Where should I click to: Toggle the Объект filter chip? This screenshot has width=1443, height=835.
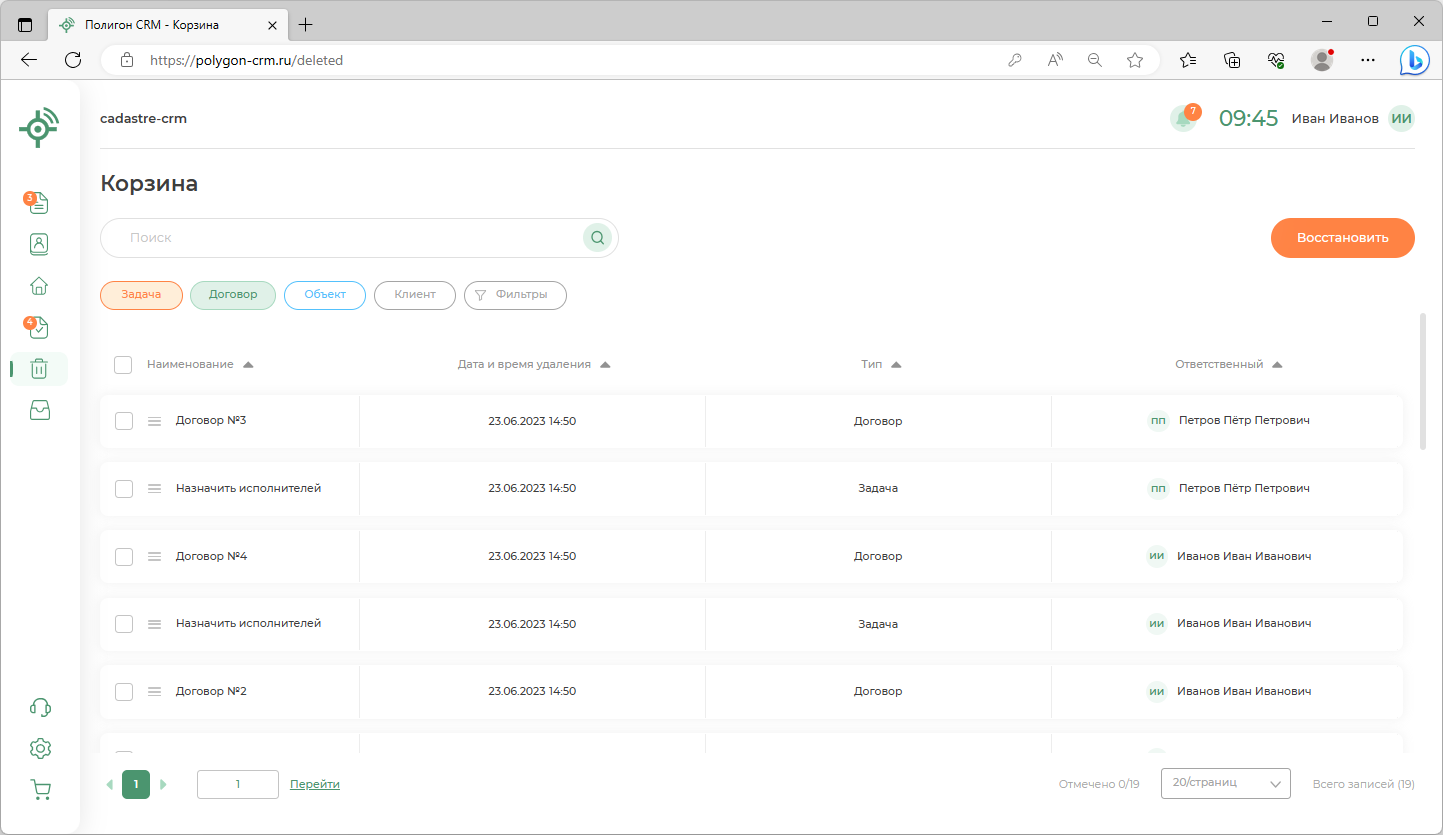[325, 295]
